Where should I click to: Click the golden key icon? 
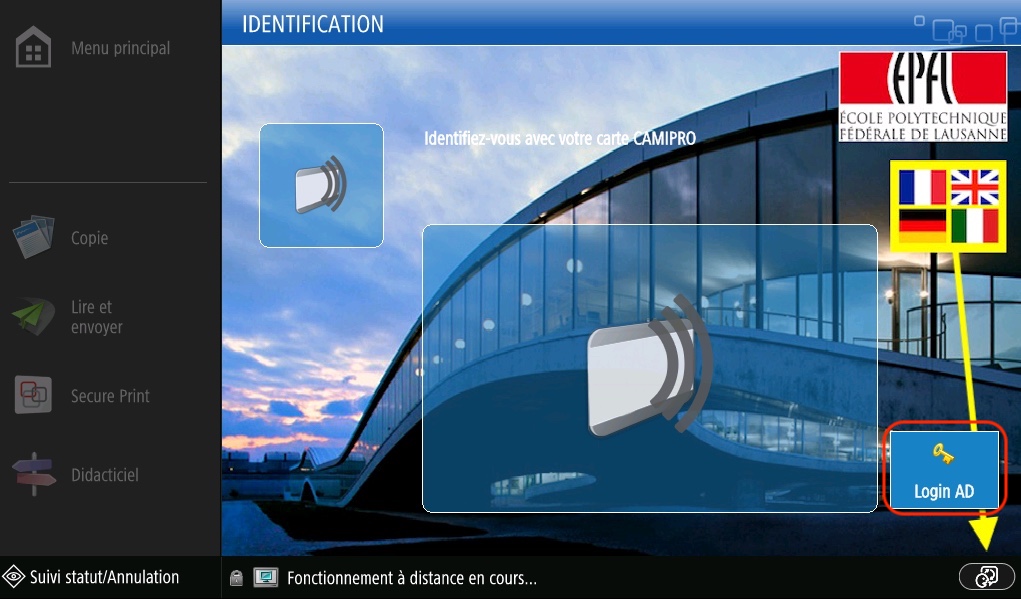point(944,454)
